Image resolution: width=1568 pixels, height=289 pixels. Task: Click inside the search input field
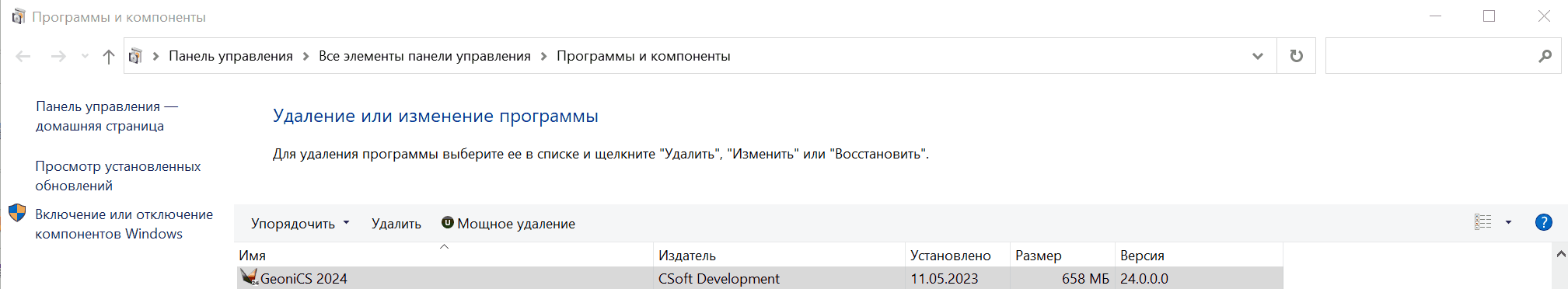point(1430,56)
